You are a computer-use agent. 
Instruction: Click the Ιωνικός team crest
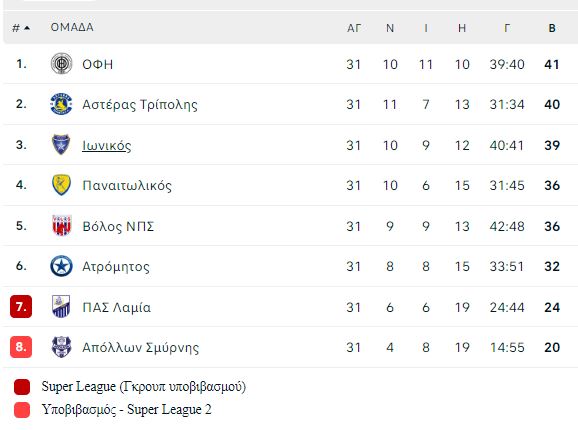(61, 144)
